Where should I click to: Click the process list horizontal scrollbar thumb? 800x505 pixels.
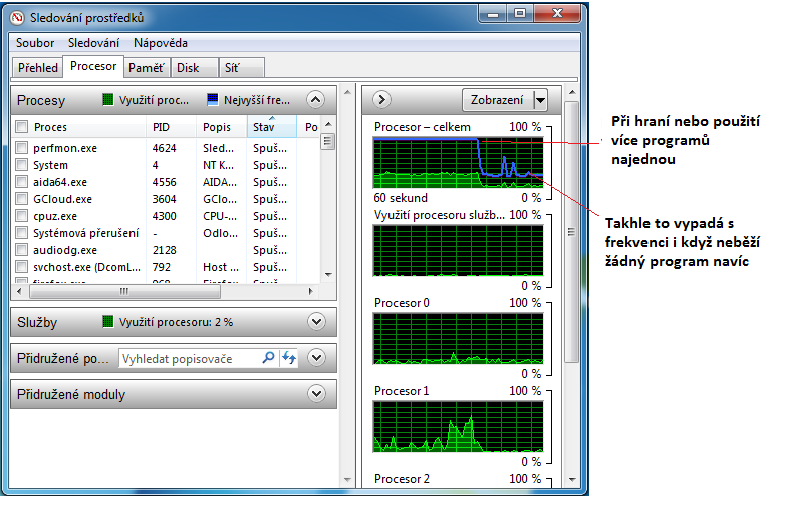tap(125, 292)
